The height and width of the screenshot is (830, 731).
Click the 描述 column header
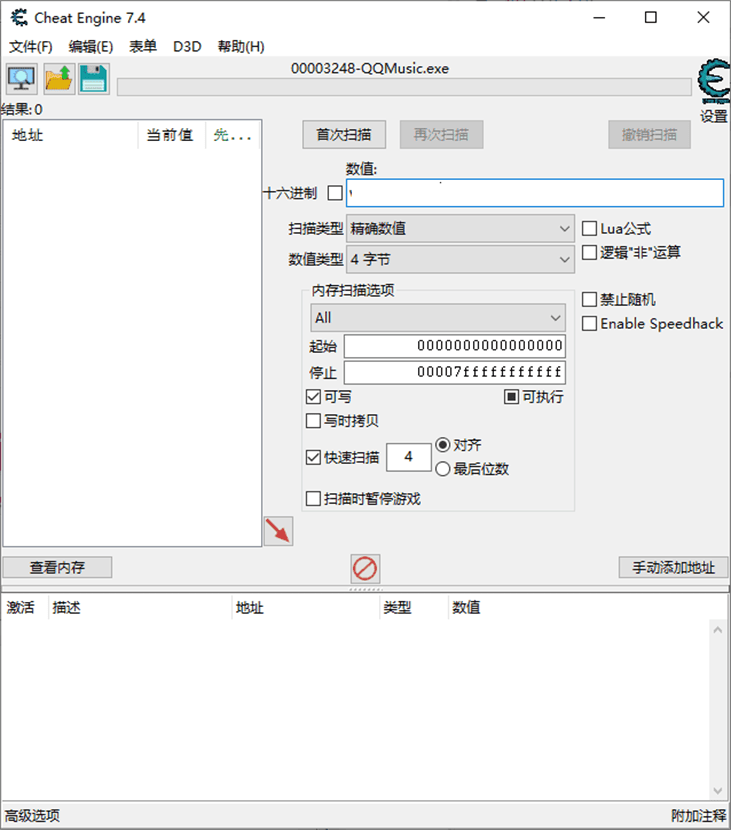point(140,607)
